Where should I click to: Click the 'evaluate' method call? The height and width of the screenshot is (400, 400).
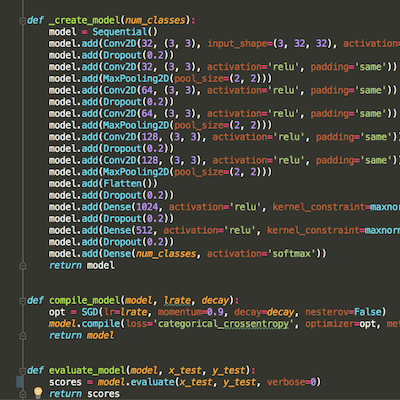click(152, 382)
